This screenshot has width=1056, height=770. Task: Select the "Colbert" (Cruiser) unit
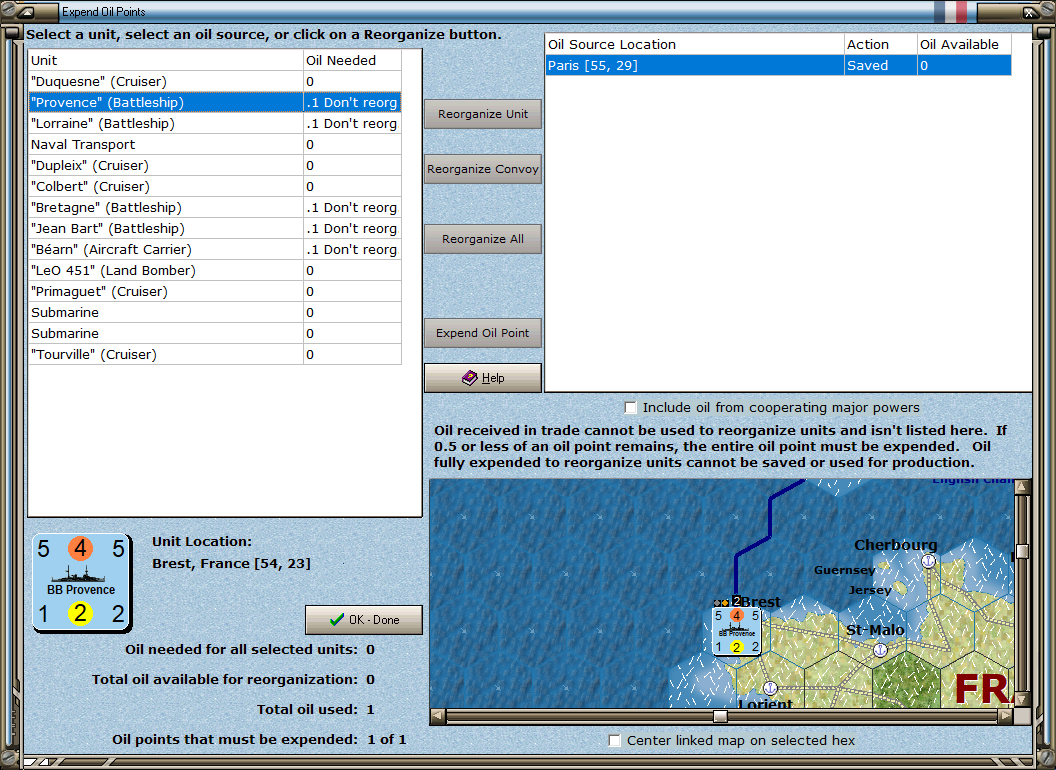pos(215,186)
